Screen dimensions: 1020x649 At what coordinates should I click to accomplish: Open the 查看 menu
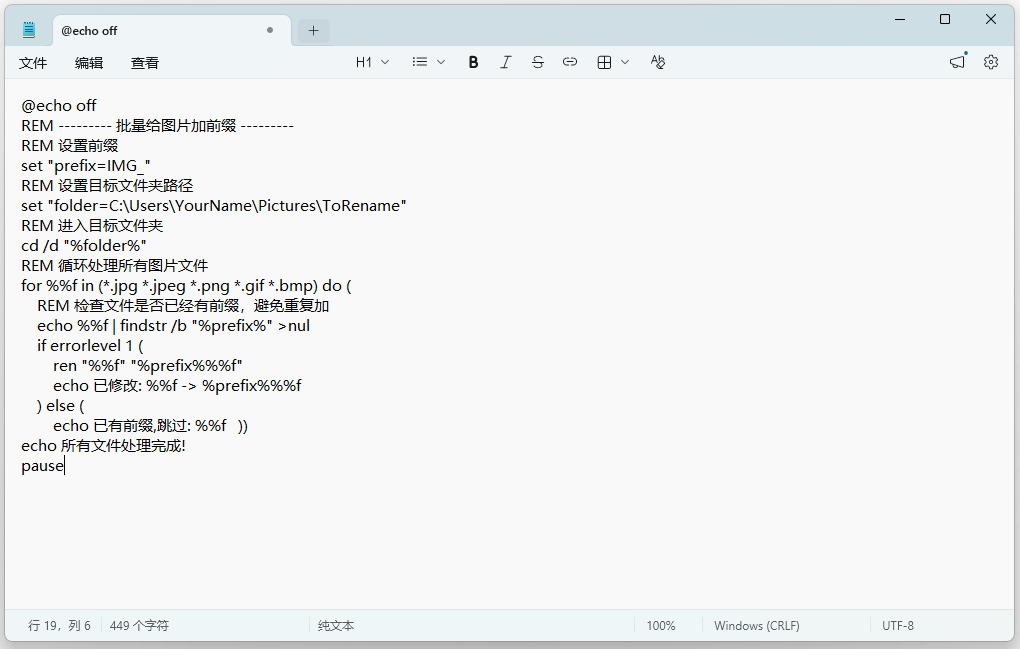coord(144,63)
